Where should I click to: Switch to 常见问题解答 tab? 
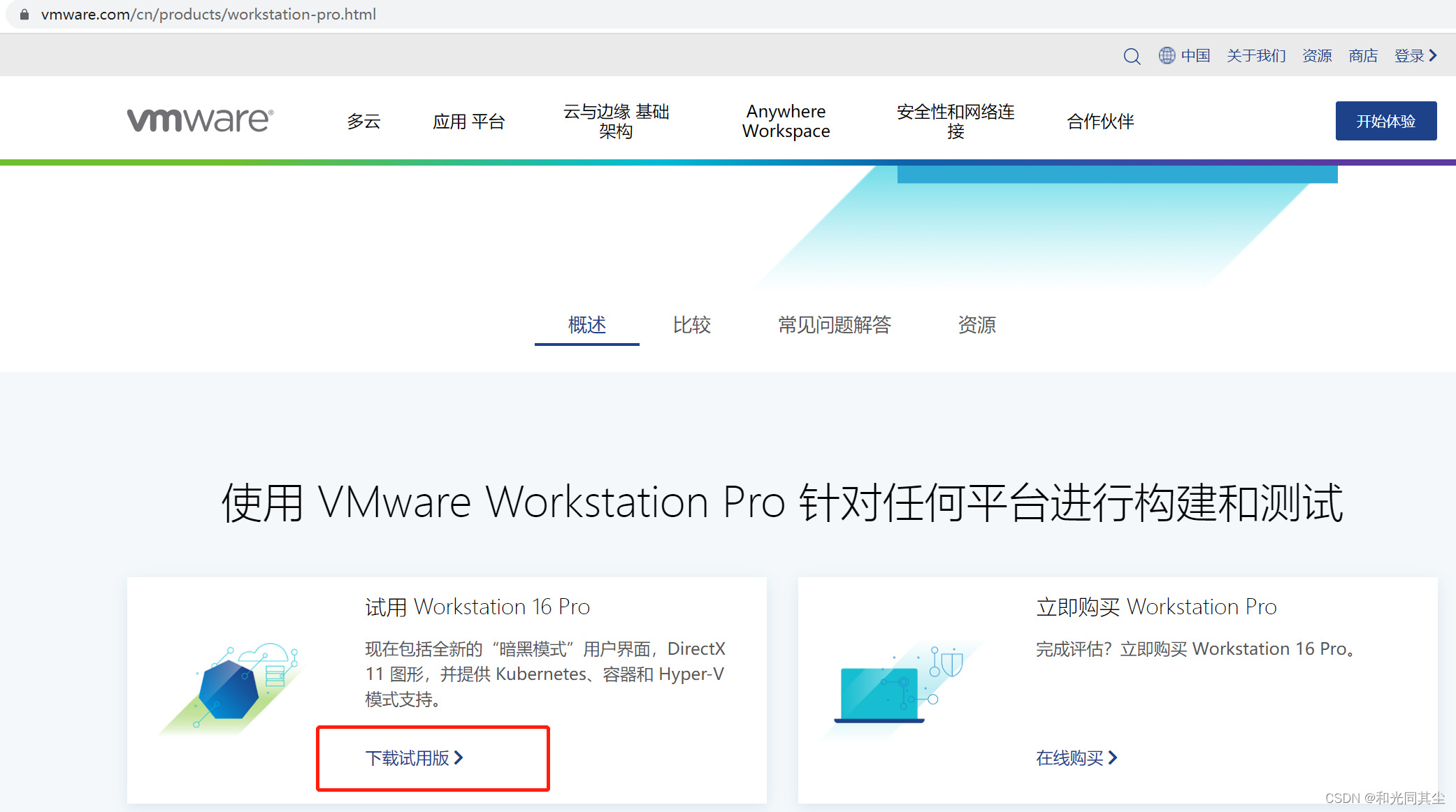point(835,325)
